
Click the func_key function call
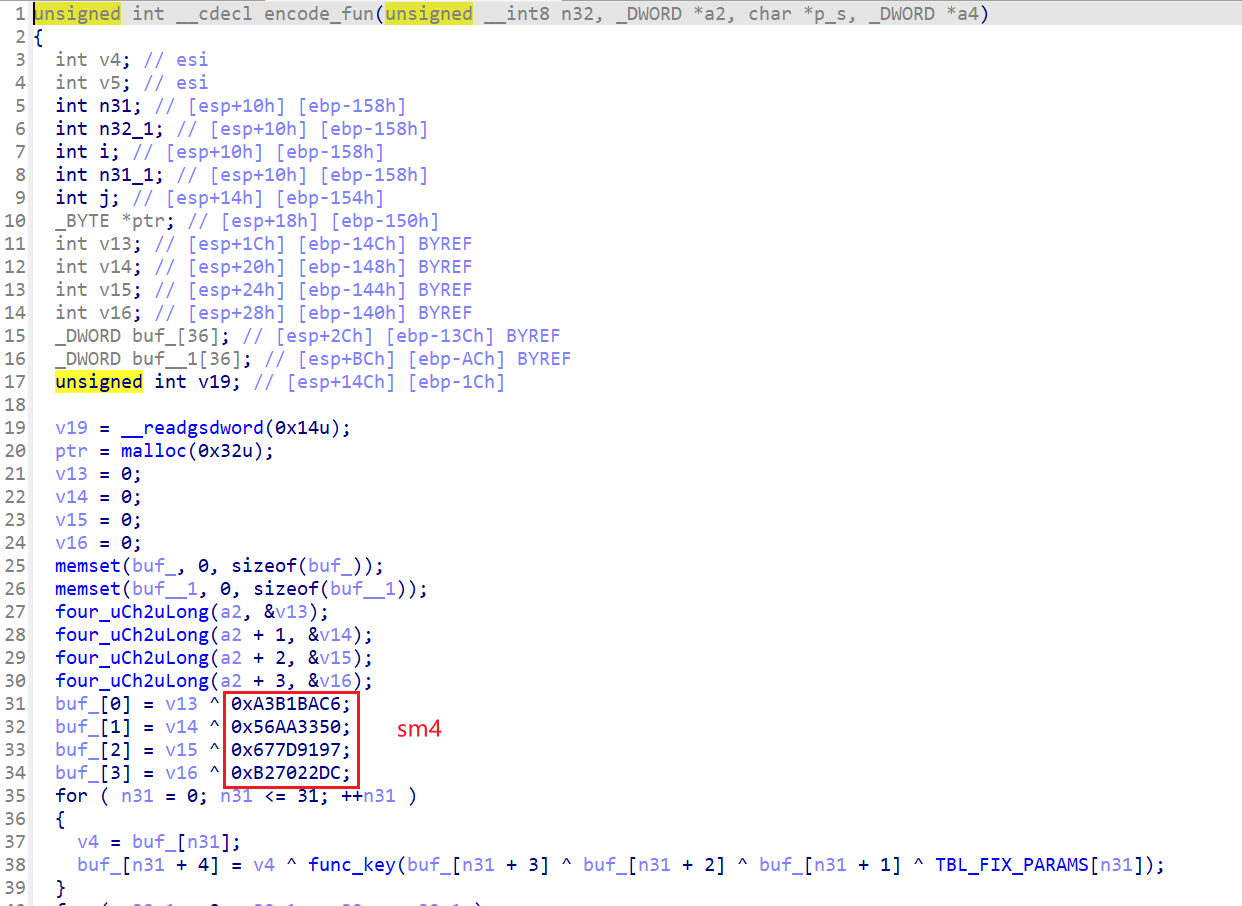pyautogui.click(x=351, y=865)
